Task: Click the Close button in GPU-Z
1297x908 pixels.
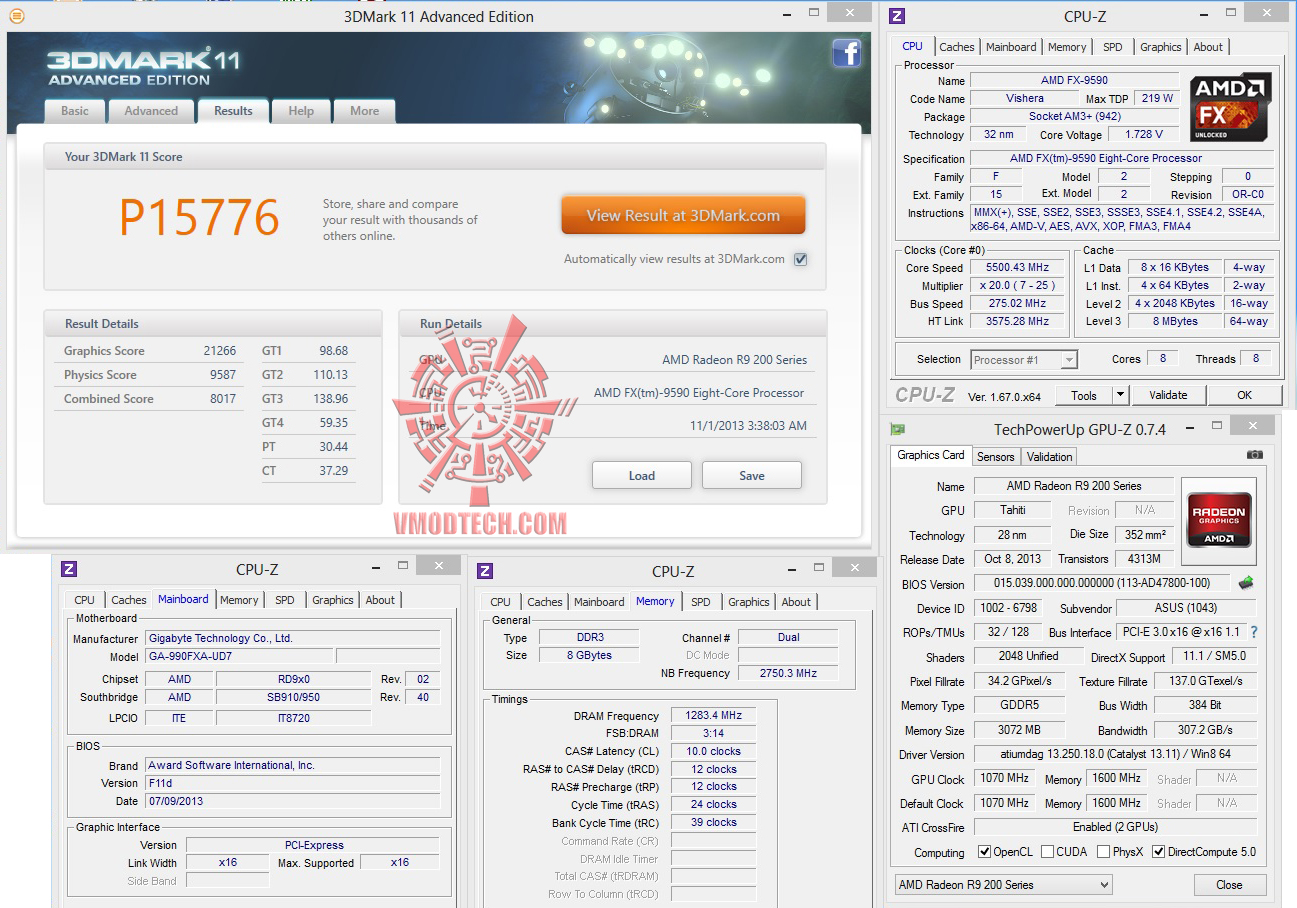Action: pos(1230,885)
